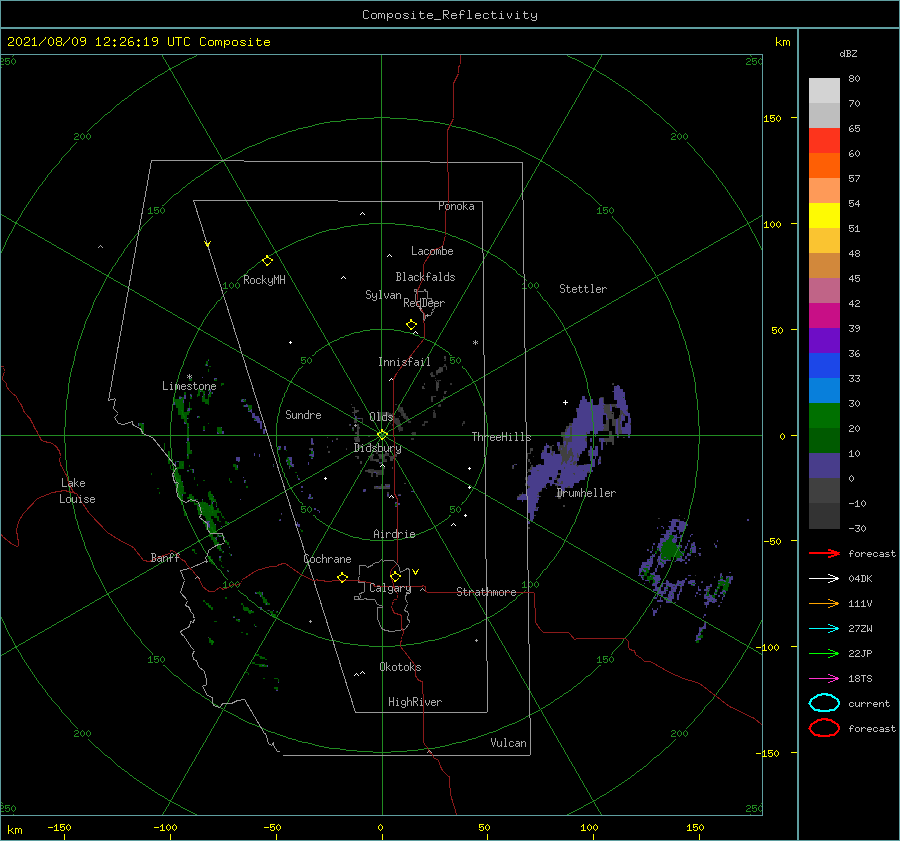Click the Limestone label
This screenshot has width=900, height=841.
click(x=189, y=386)
